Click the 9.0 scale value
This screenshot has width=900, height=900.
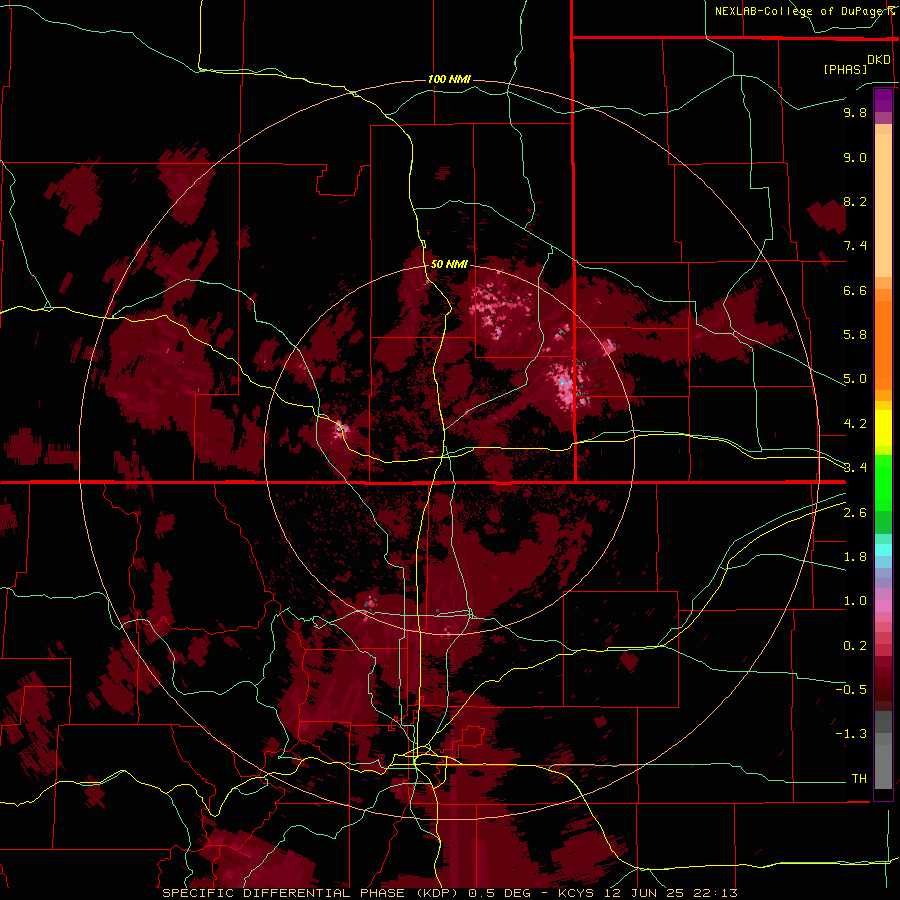click(855, 157)
